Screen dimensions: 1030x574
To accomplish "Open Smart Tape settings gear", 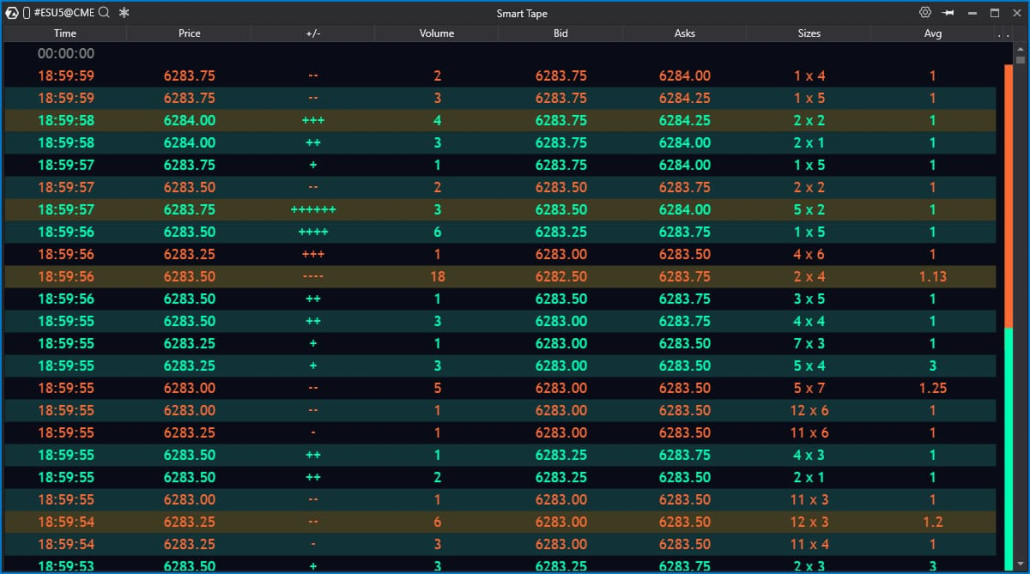I will pos(925,13).
